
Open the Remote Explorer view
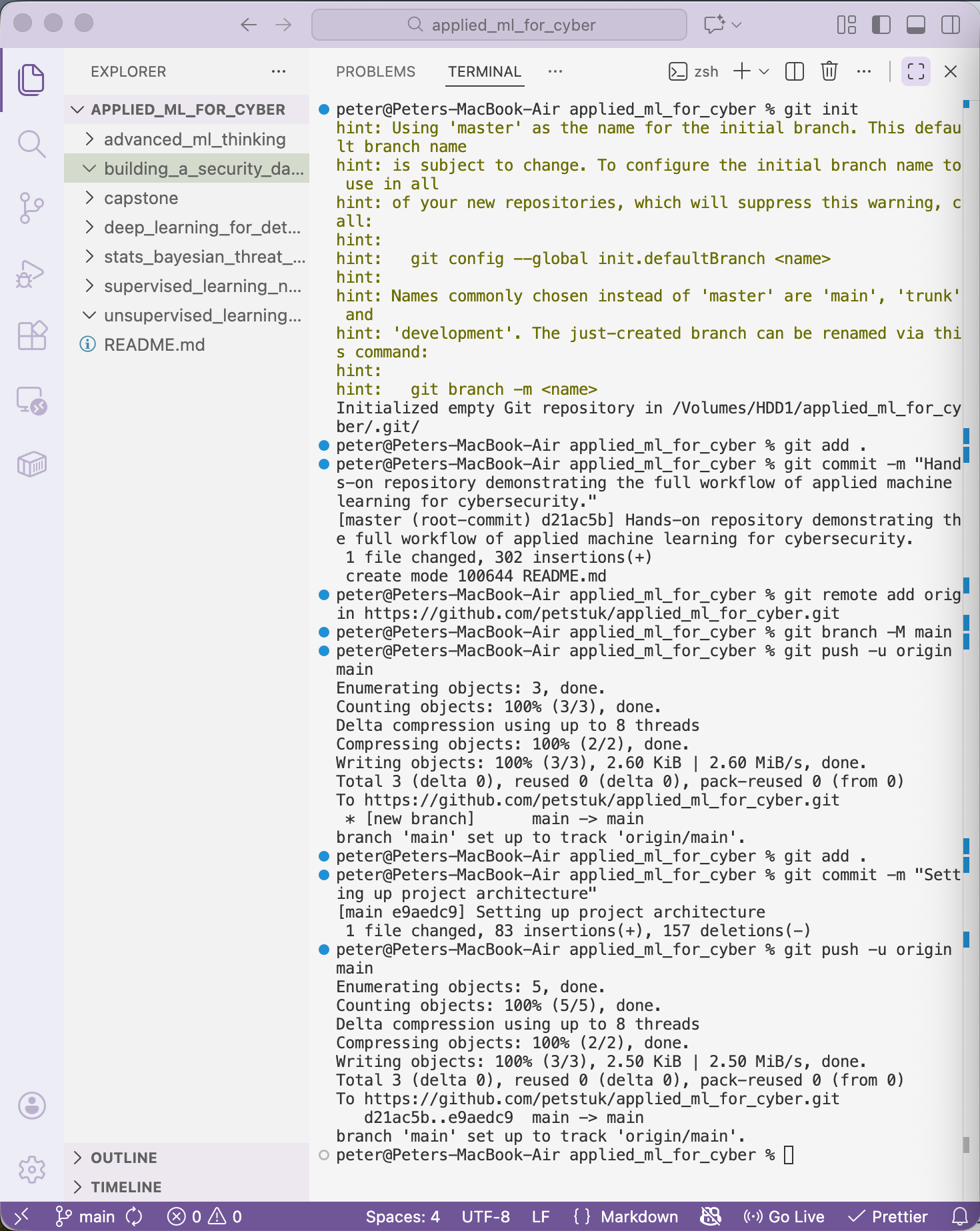point(31,401)
